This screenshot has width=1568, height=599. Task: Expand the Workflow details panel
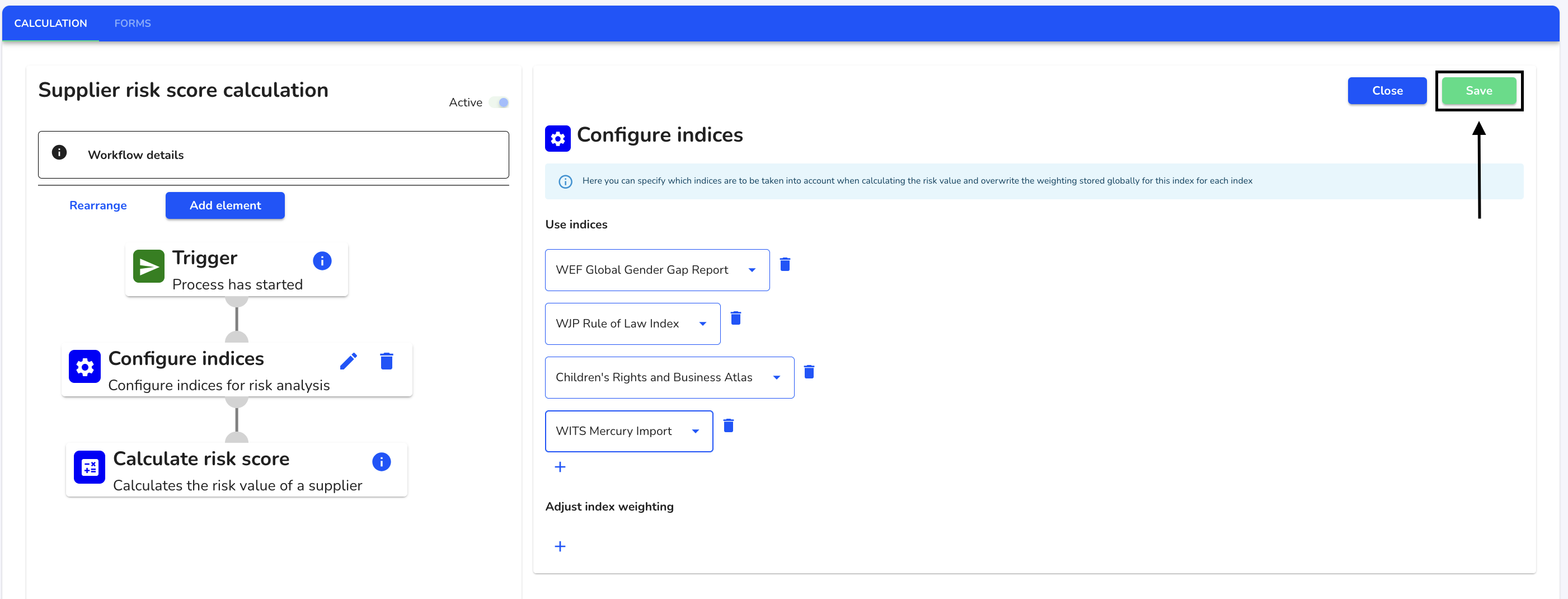point(273,155)
